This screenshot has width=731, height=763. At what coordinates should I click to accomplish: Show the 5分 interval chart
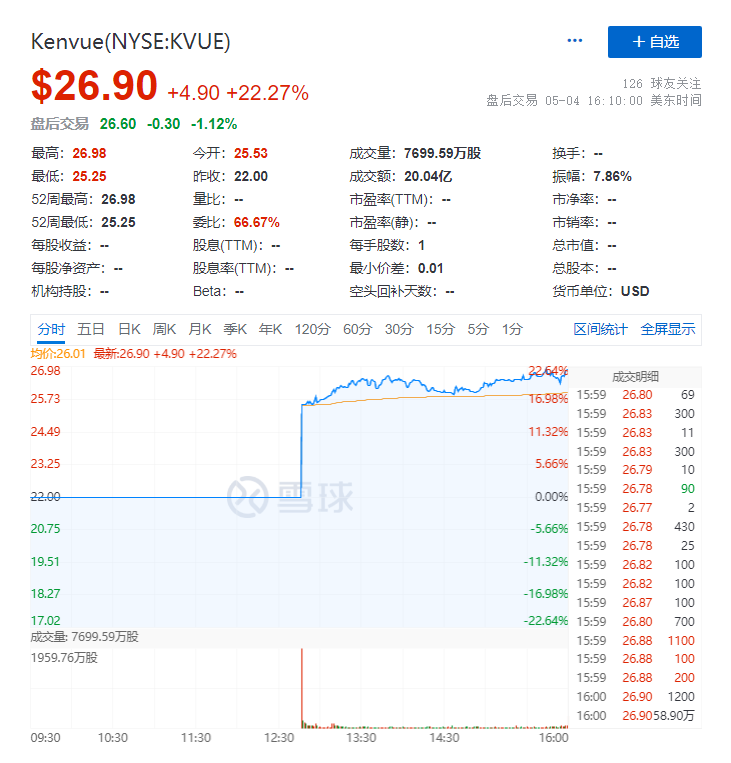coord(478,329)
